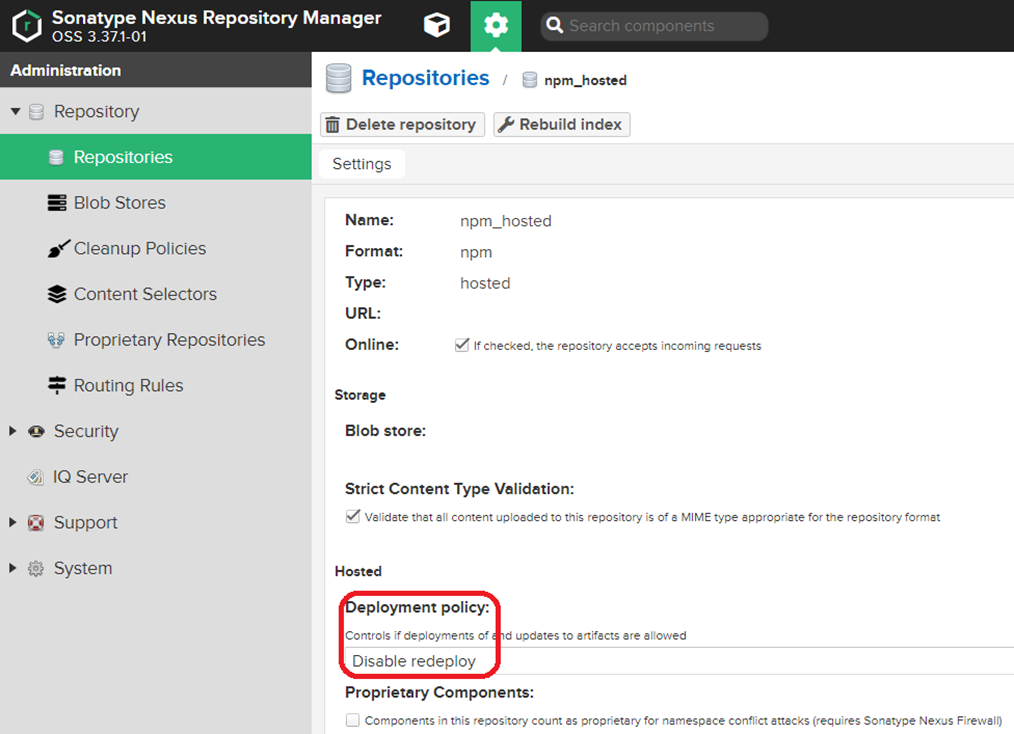Click the search magnifier icon
This screenshot has width=1014, height=734.
pyautogui.click(x=555, y=25)
